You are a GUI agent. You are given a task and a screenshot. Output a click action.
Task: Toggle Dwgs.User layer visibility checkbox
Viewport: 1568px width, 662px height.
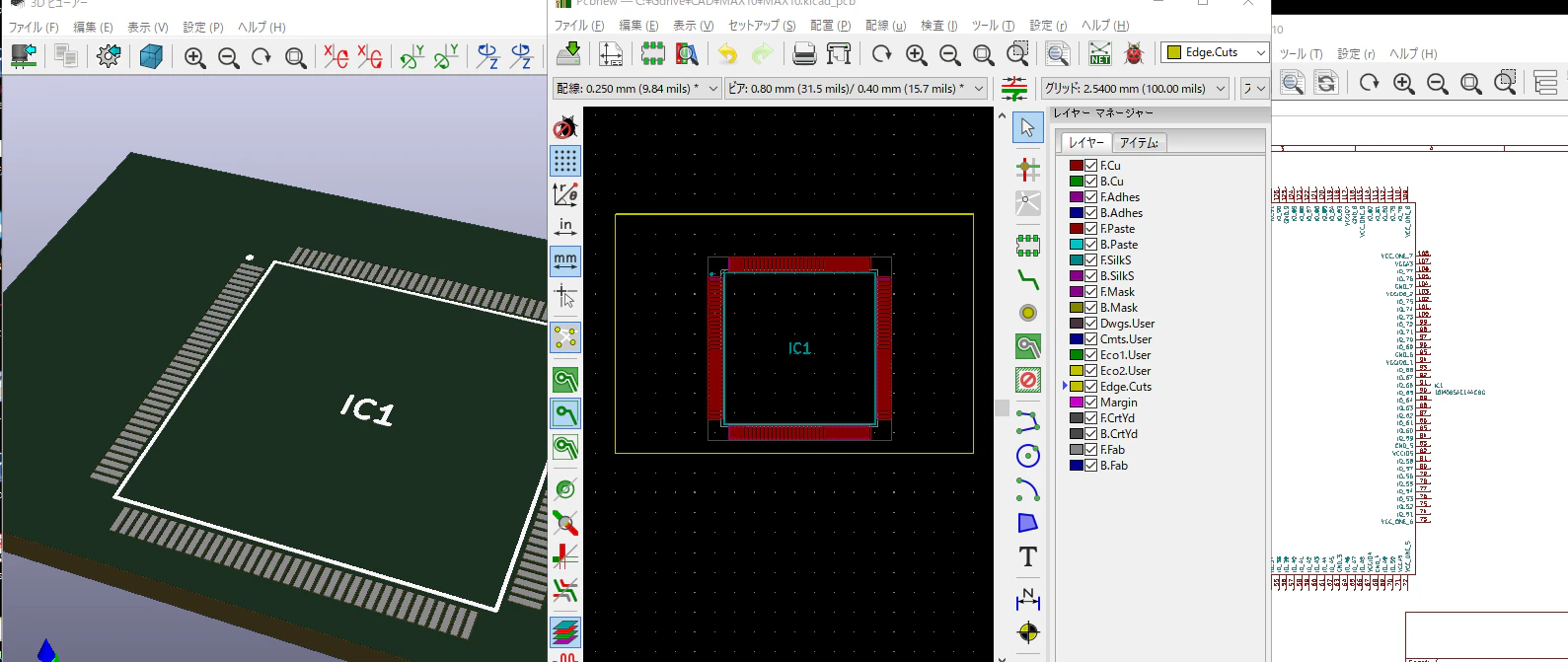coord(1091,324)
